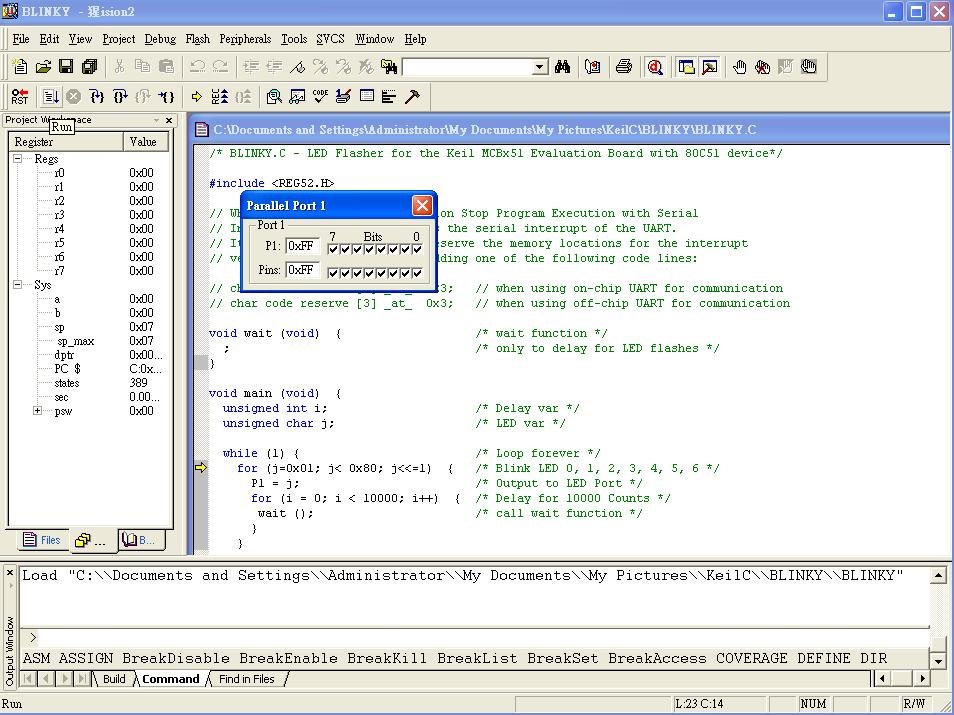Switch to the Build output tab

pyautogui.click(x=114, y=679)
